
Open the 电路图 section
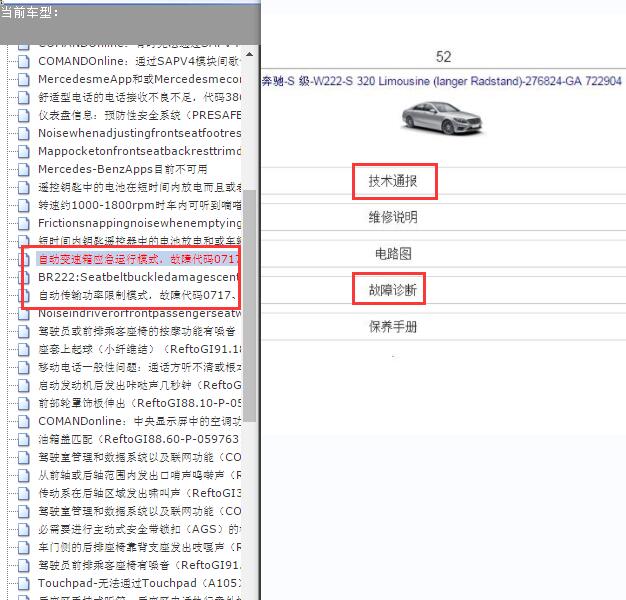(x=393, y=253)
